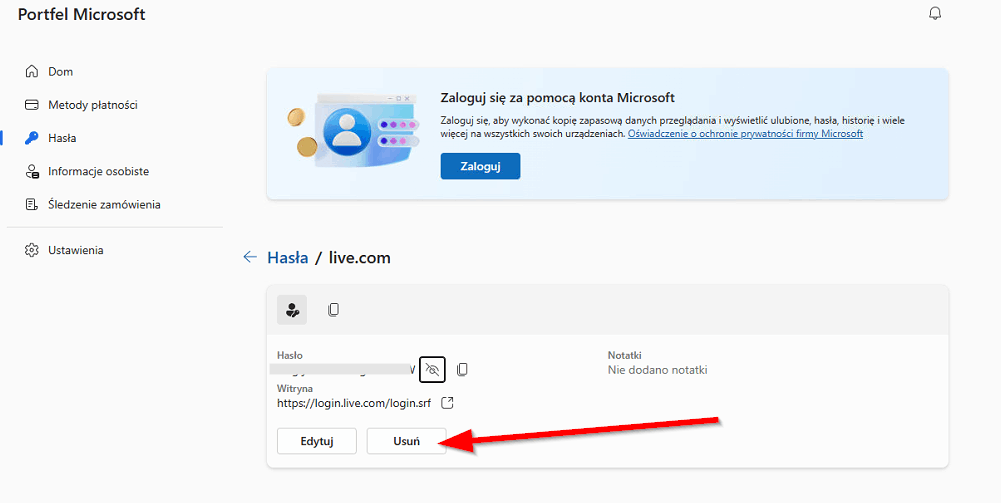Click the Notatki label
This screenshot has width=1001, height=503.
pos(624,356)
